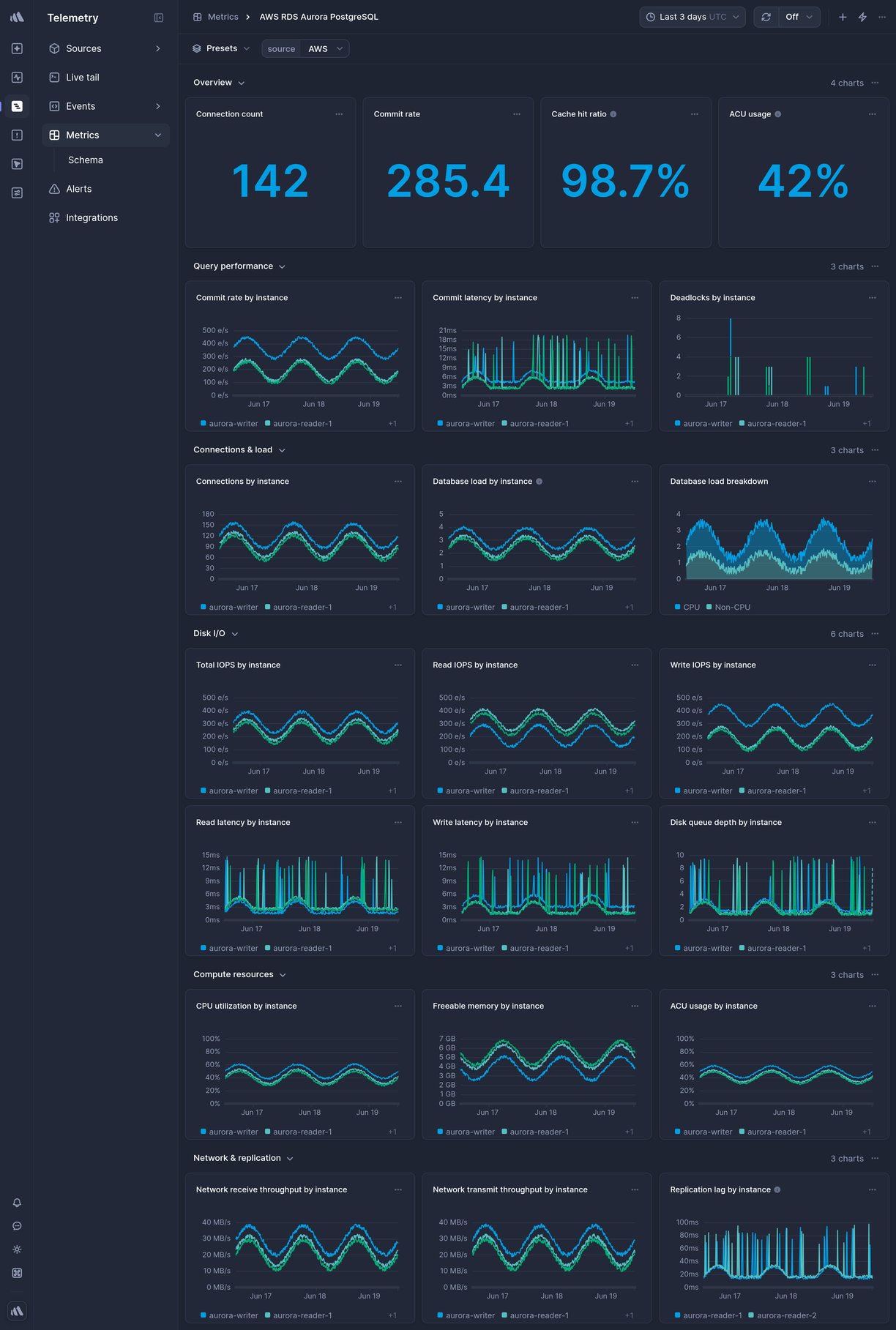Show hidden series +1 in ACU usage by instance

[867, 1132]
